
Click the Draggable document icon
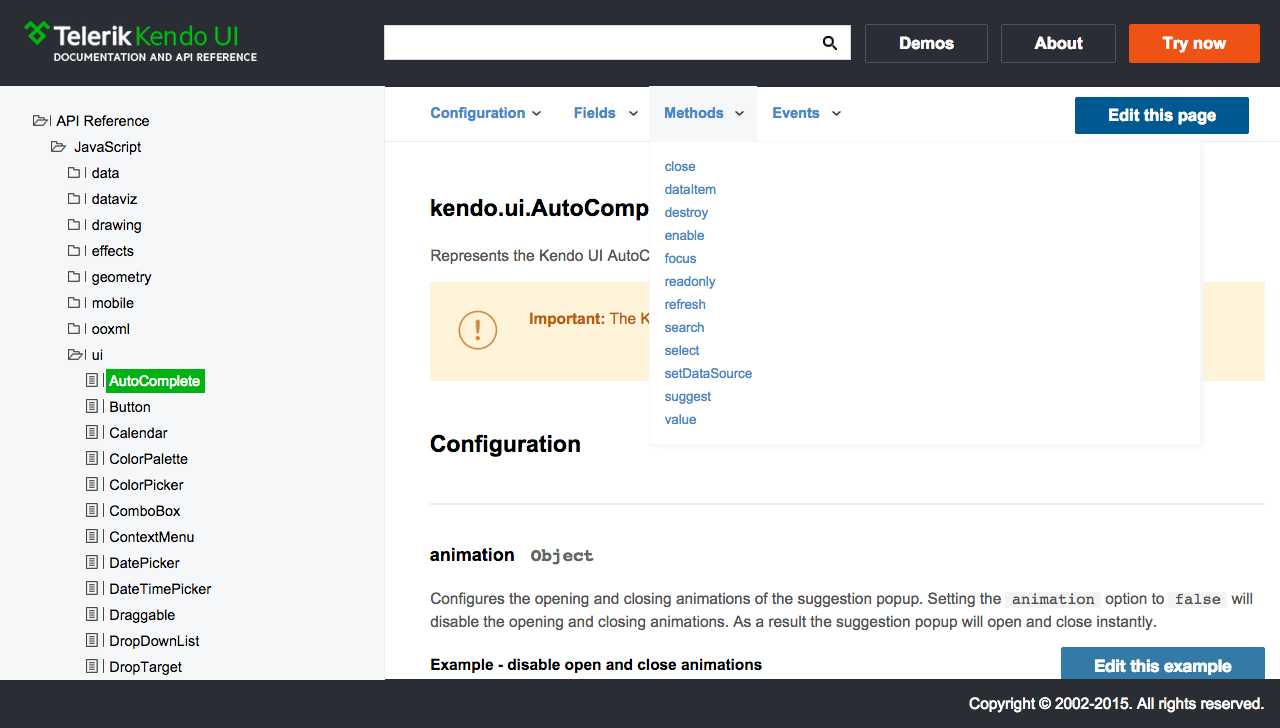point(92,615)
